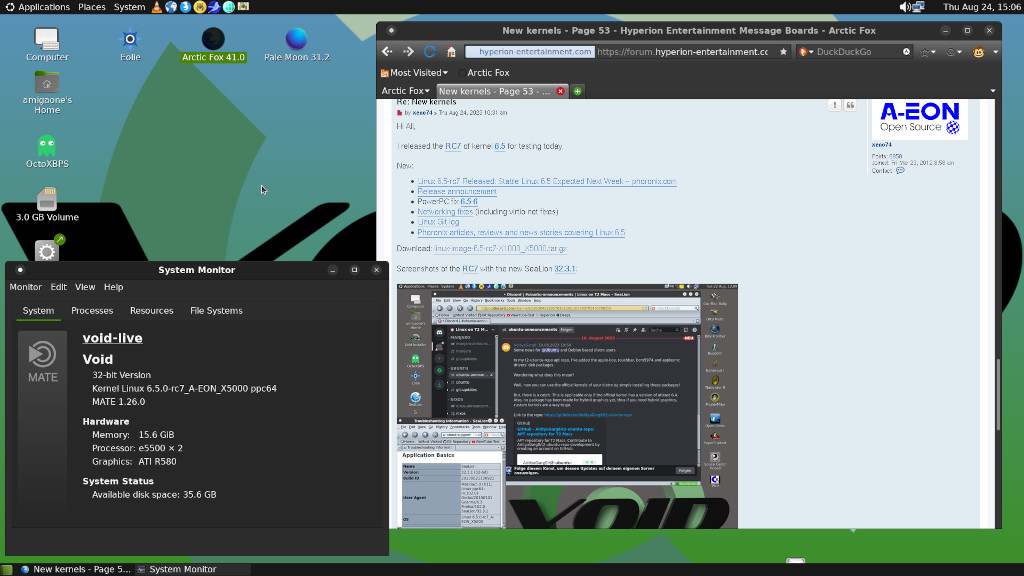Switch to the File Systems tab
This screenshot has width=1024, height=576.
(216, 311)
